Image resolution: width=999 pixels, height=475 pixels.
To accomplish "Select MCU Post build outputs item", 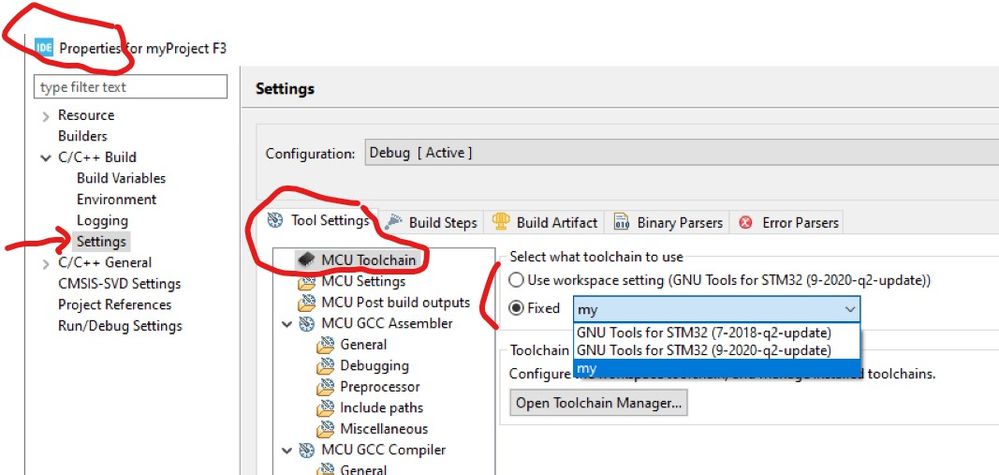I will pos(396,302).
